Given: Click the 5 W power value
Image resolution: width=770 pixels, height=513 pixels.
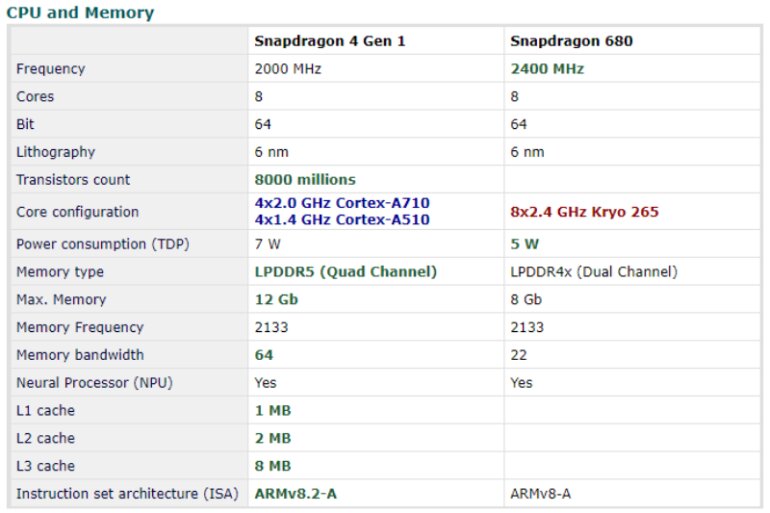Looking at the screenshot, I should 524,244.
